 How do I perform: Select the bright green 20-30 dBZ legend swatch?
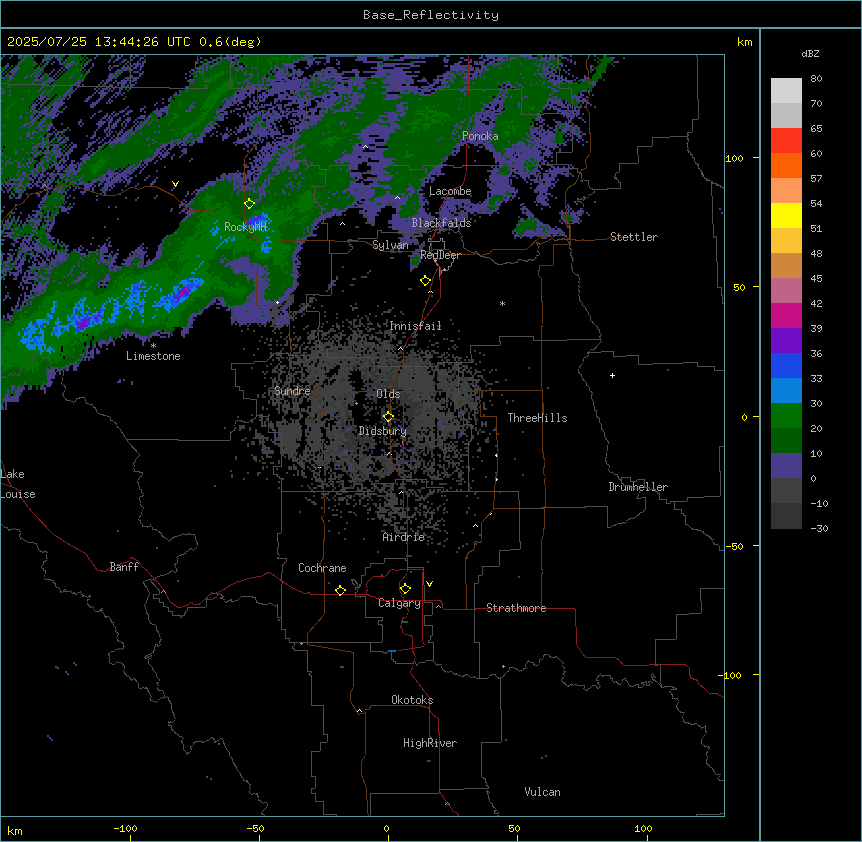(x=786, y=416)
